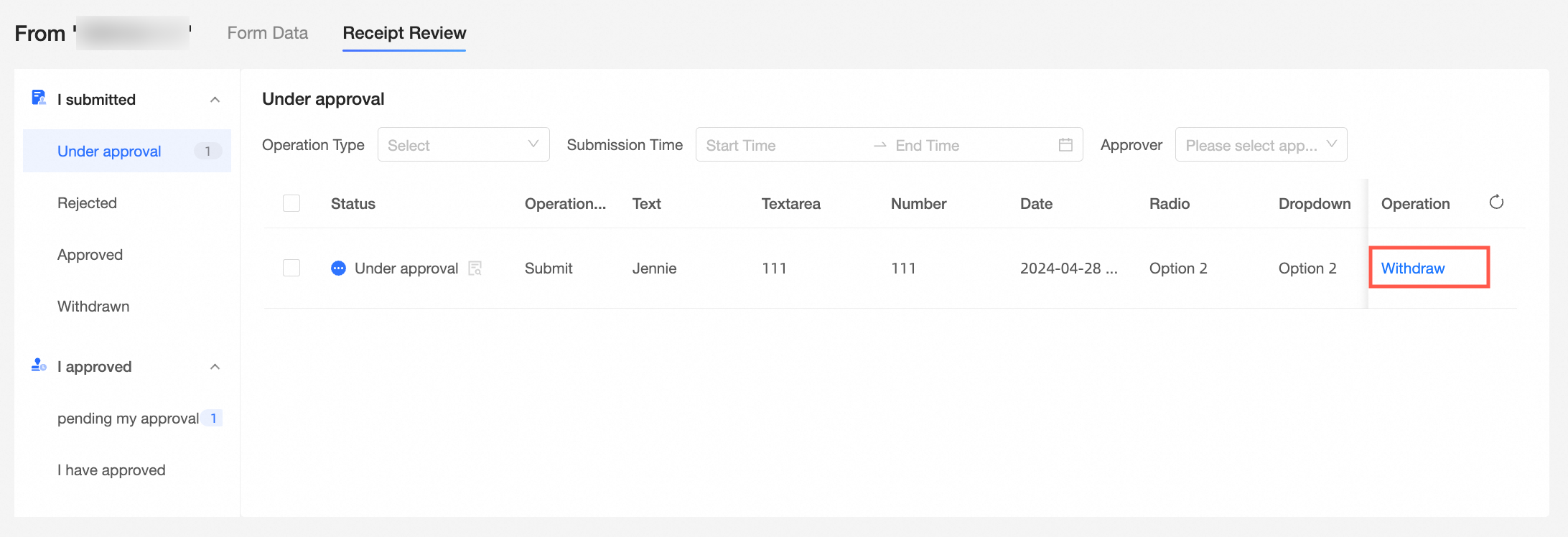Viewport: 1568px width, 537px height.
Task: Open the record detail icon beside Under approval status
Action: point(475,268)
